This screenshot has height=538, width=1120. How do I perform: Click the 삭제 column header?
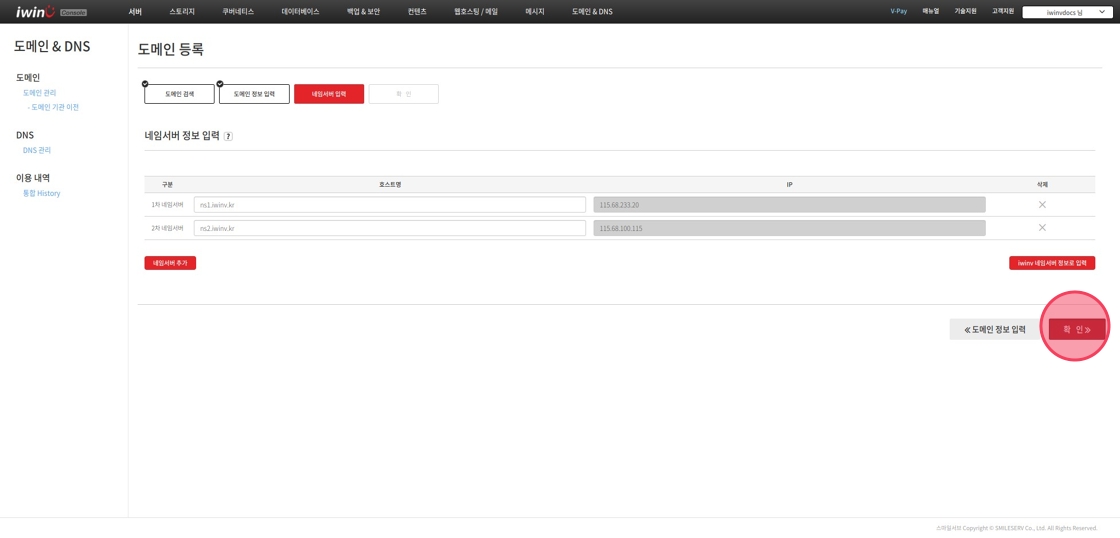coord(1042,184)
